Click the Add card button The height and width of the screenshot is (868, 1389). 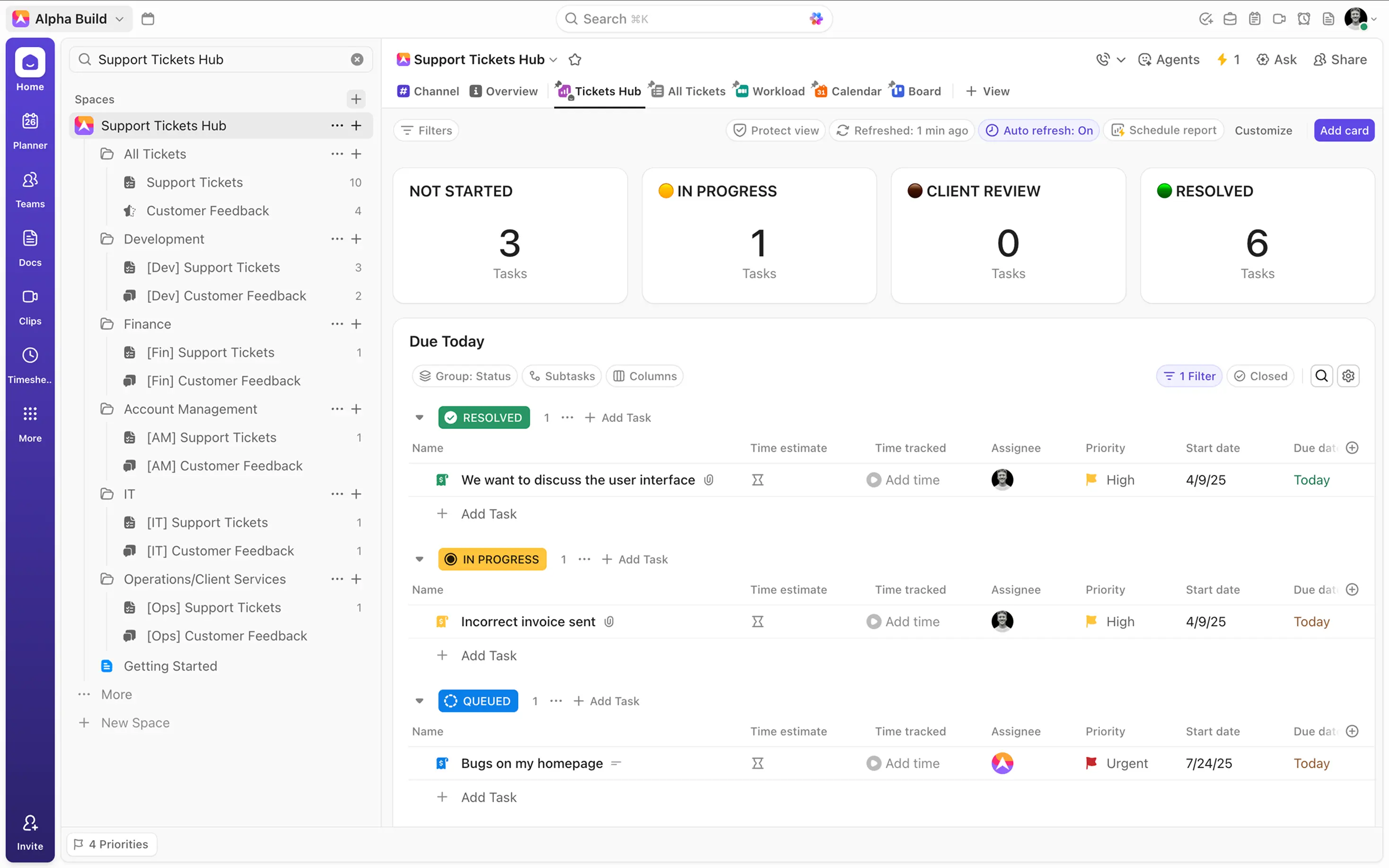(1343, 130)
